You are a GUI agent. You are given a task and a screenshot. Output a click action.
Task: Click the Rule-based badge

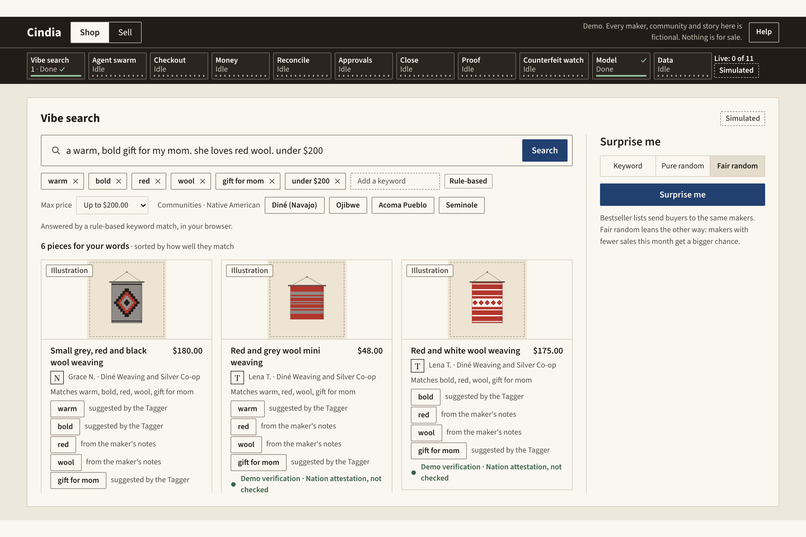click(x=468, y=181)
